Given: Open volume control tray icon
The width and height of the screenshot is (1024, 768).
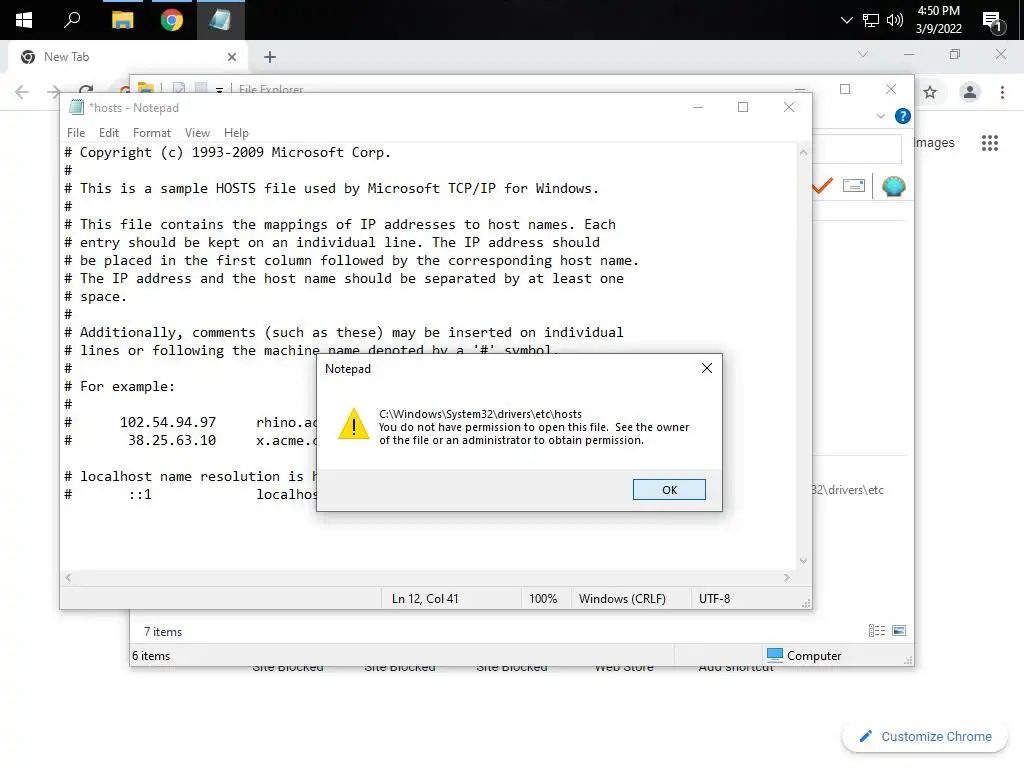Looking at the screenshot, I should coord(895,20).
